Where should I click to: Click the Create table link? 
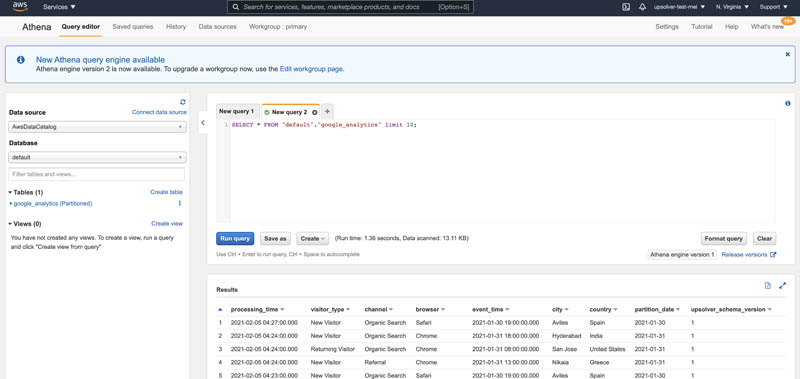(x=166, y=192)
